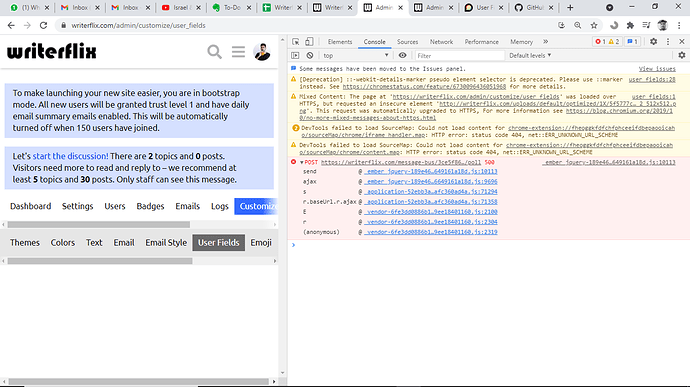Image resolution: width=690 pixels, height=387 pixels.
Task: Open the admin Emails section
Action: 187,206
